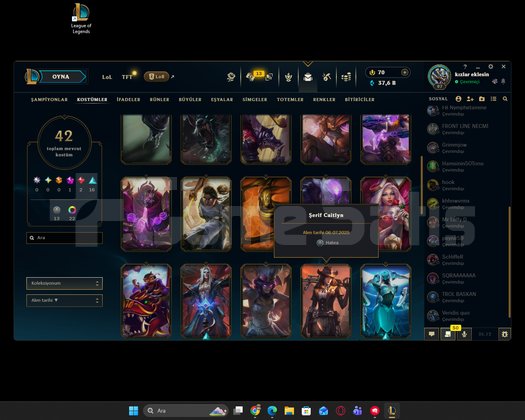
Task: Switch to ŞAMPİYONLAR tab
Action: [49, 99]
